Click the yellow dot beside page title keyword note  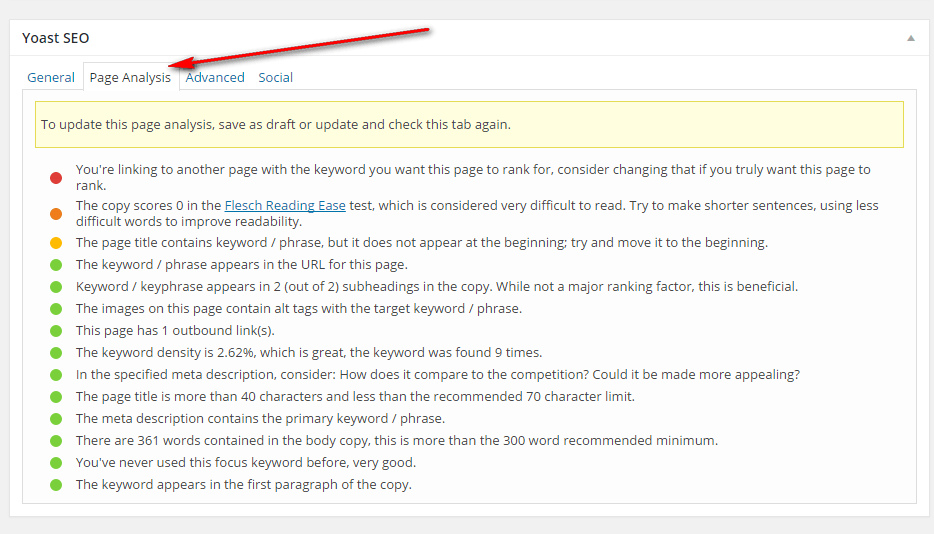click(x=56, y=243)
